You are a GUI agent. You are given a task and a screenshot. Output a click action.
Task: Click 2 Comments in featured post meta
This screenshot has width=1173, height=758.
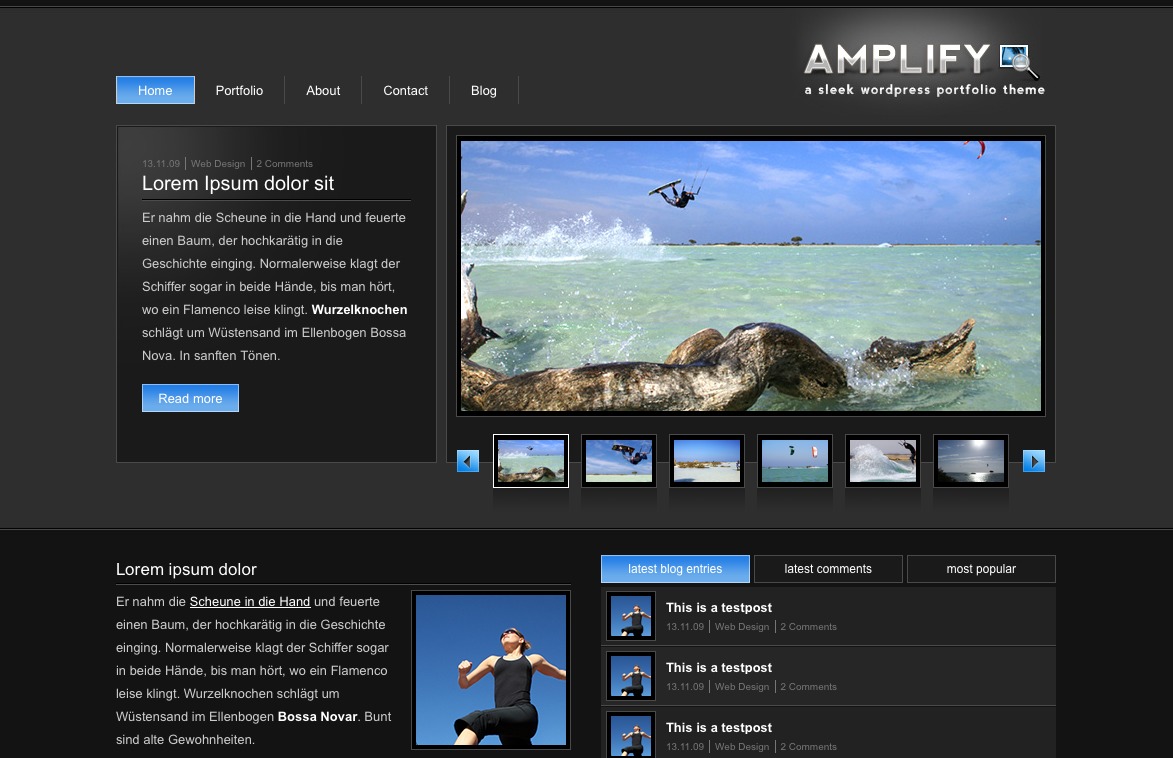coord(284,164)
